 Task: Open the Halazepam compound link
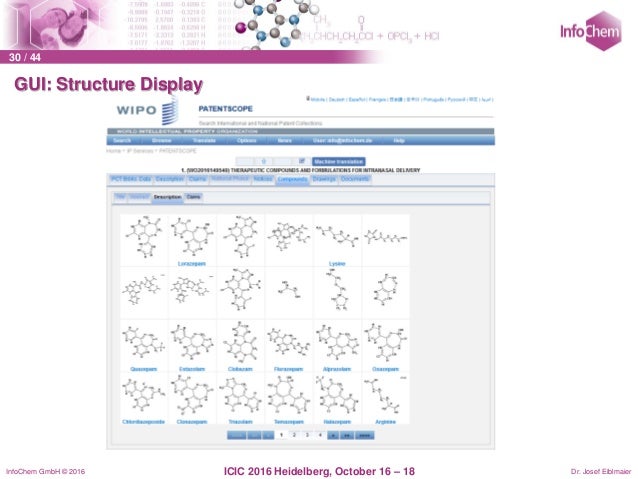[337, 422]
